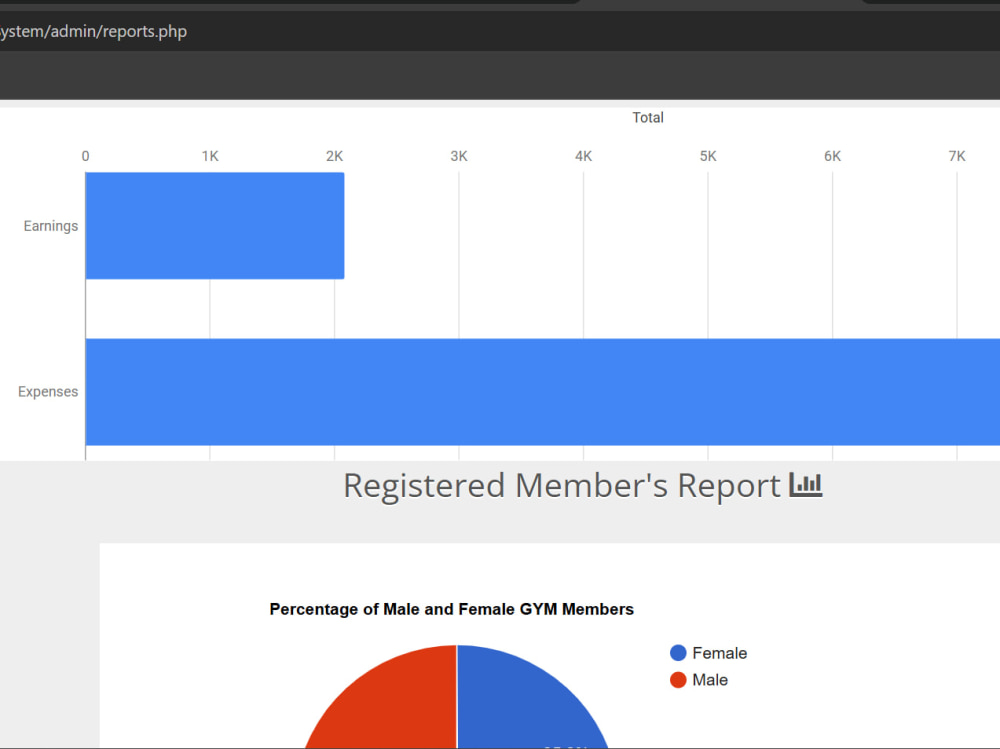Click the pie chart title about GYM Members
The image size is (1000, 749).
pyautogui.click(x=452, y=609)
